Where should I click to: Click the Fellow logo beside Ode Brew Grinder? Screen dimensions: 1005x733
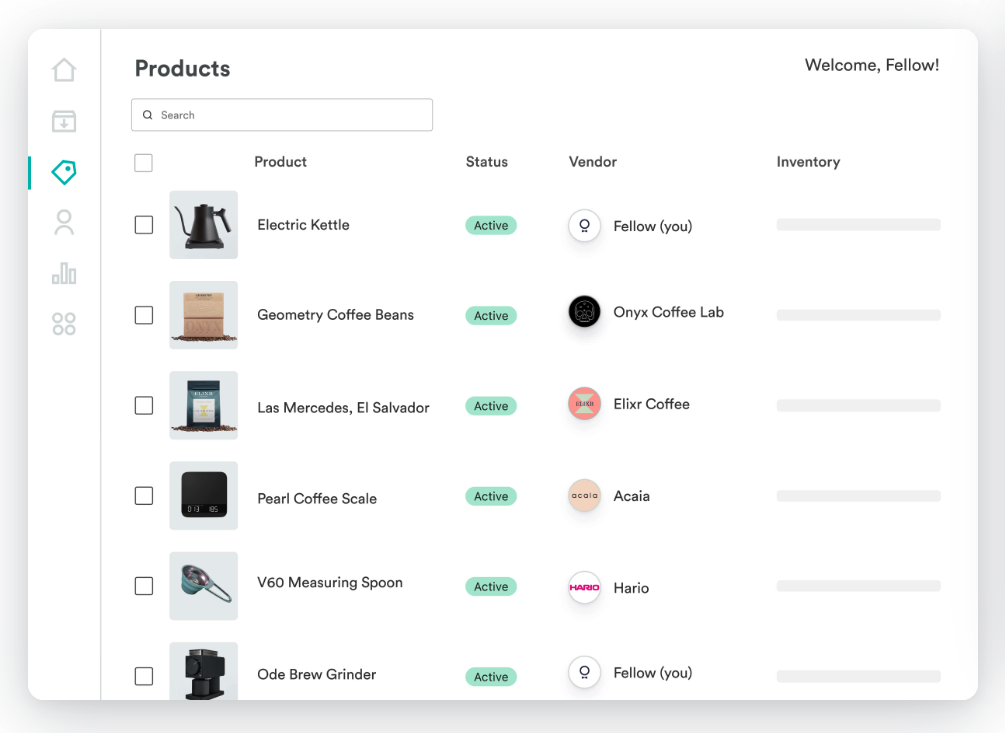585,672
